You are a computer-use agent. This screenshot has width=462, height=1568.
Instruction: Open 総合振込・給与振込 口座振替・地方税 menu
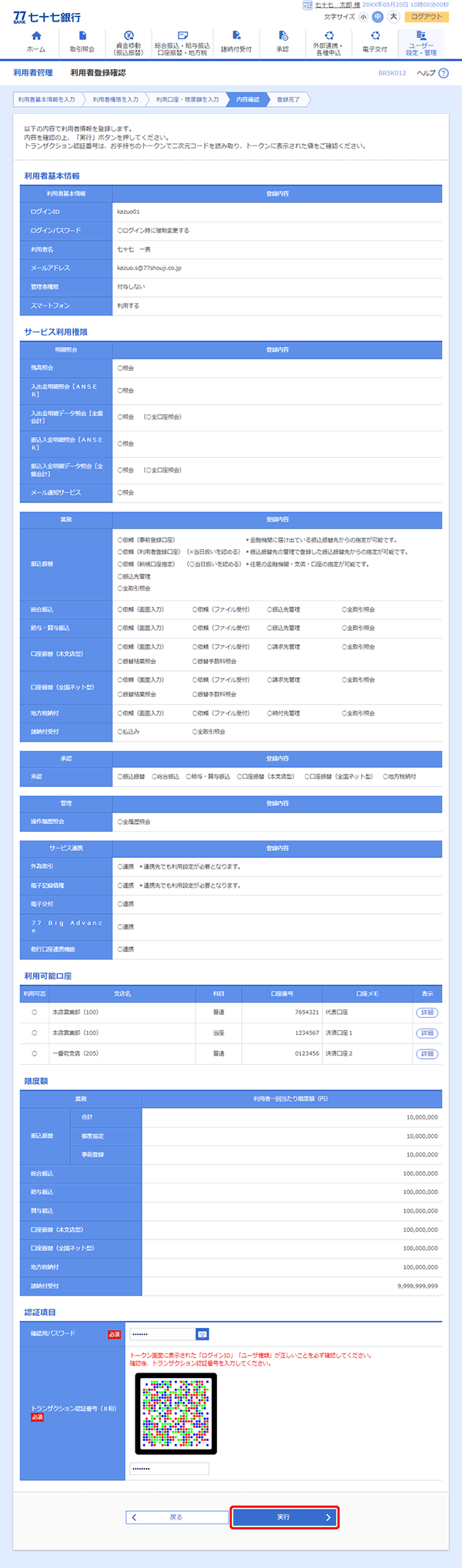(182, 42)
